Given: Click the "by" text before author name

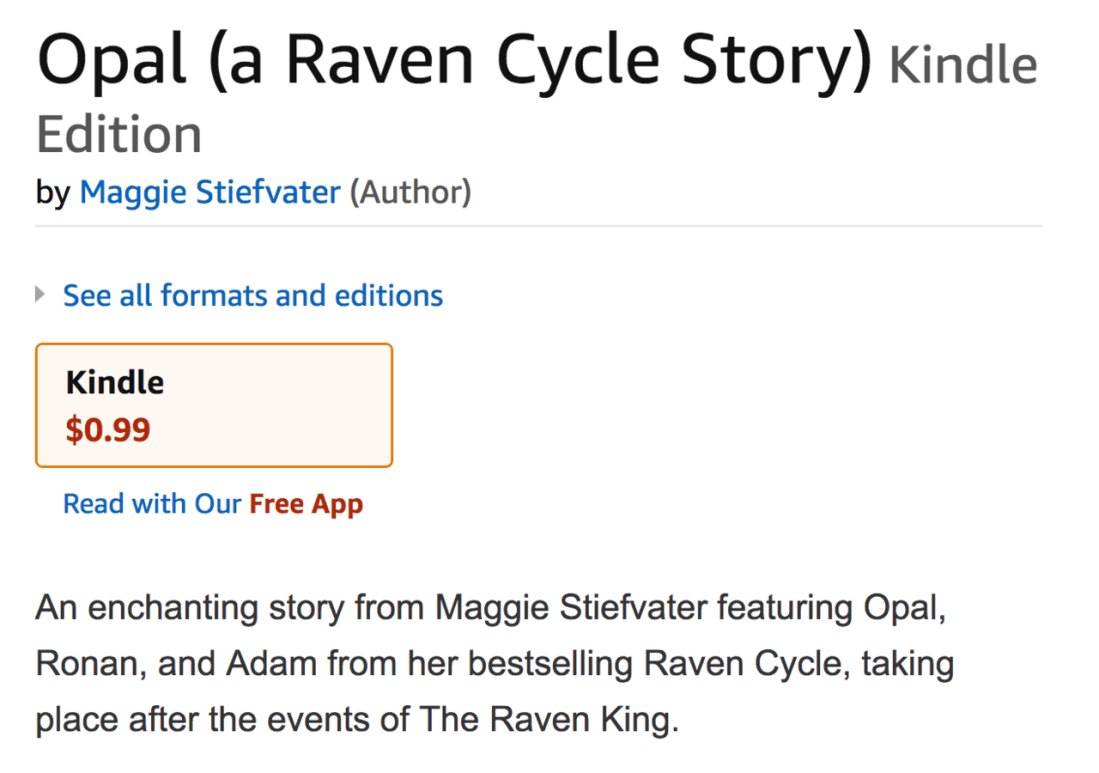Looking at the screenshot, I should (x=53, y=191).
